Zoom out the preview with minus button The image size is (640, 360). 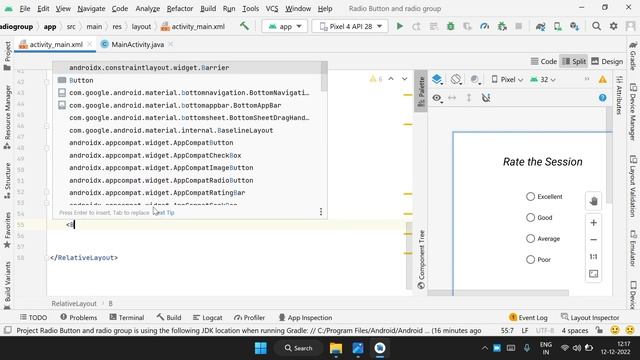pos(593,240)
